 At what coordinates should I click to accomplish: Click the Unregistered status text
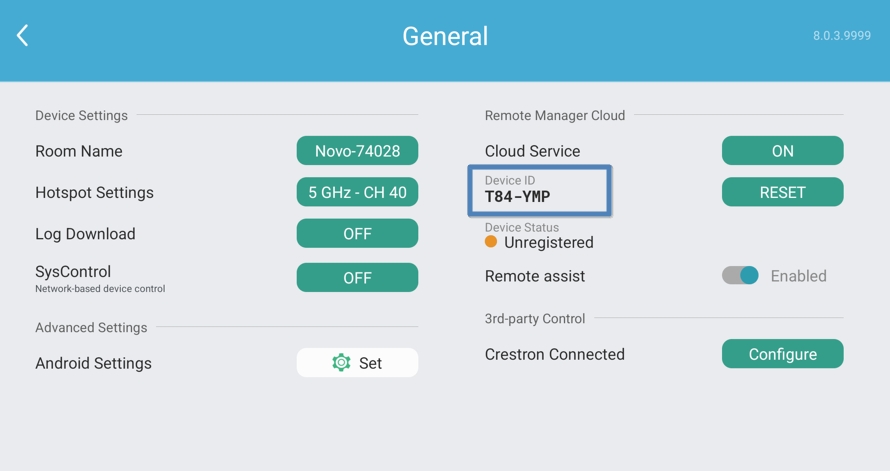[548, 243]
